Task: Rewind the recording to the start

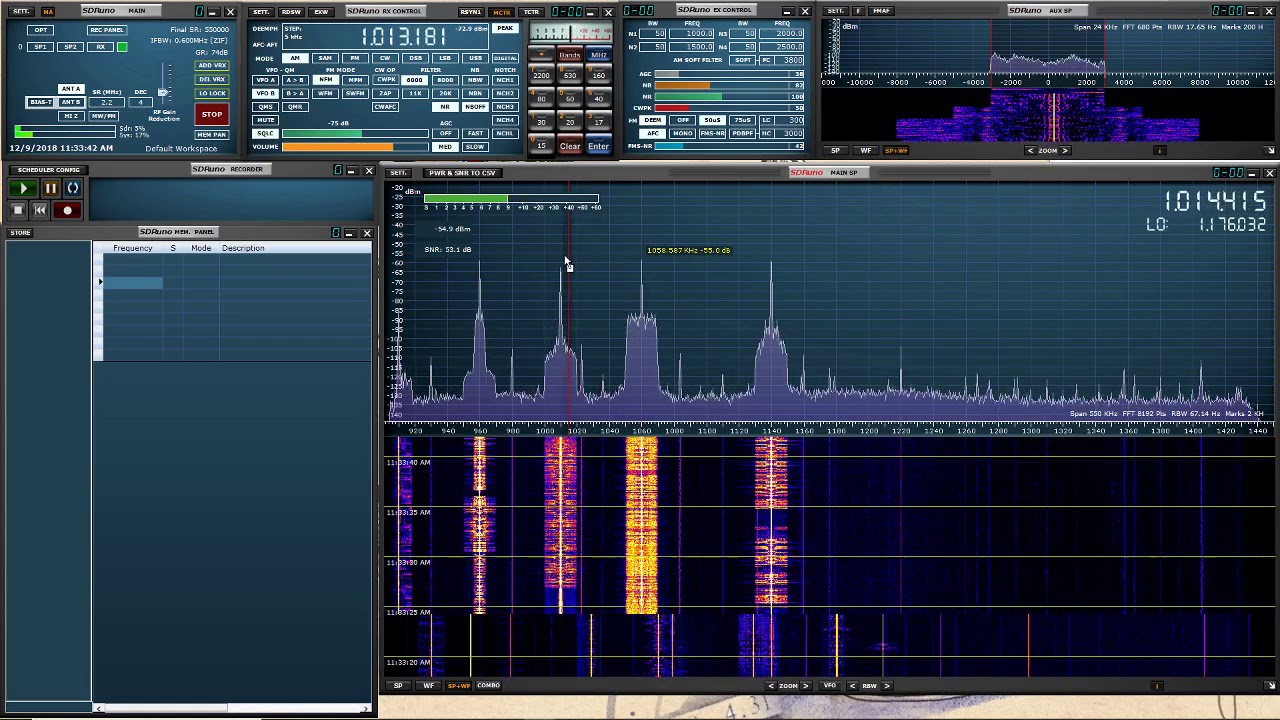Action: (x=40, y=210)
